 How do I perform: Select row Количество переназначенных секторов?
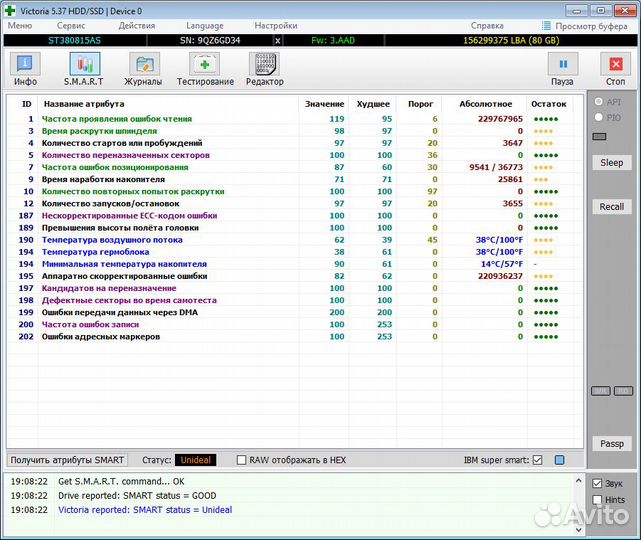click(295, 155)
